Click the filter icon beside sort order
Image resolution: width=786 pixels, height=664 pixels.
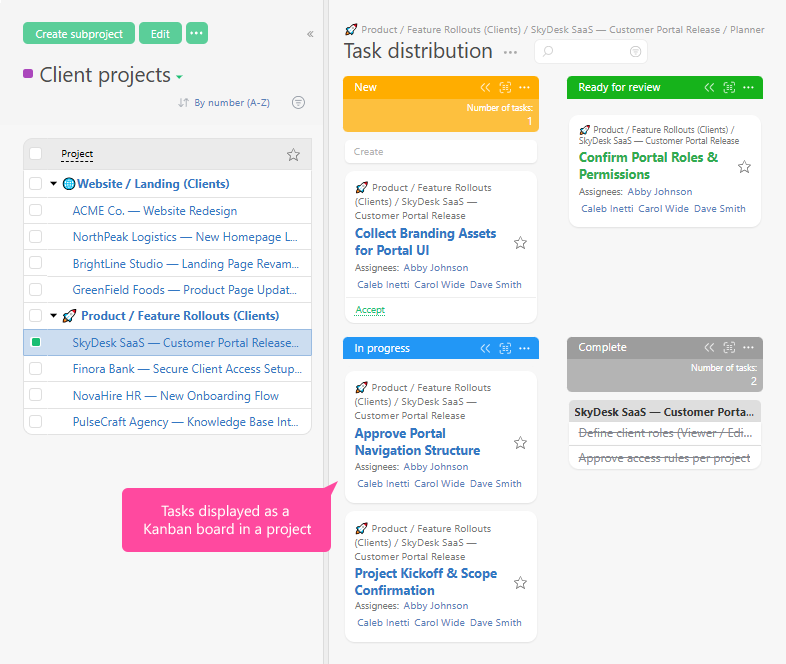coord(298,103)
